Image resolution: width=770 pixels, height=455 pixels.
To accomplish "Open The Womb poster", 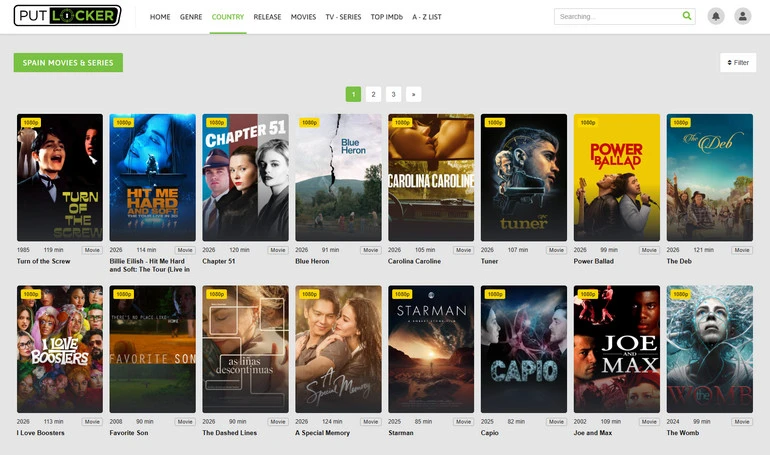I will (710, 349).
